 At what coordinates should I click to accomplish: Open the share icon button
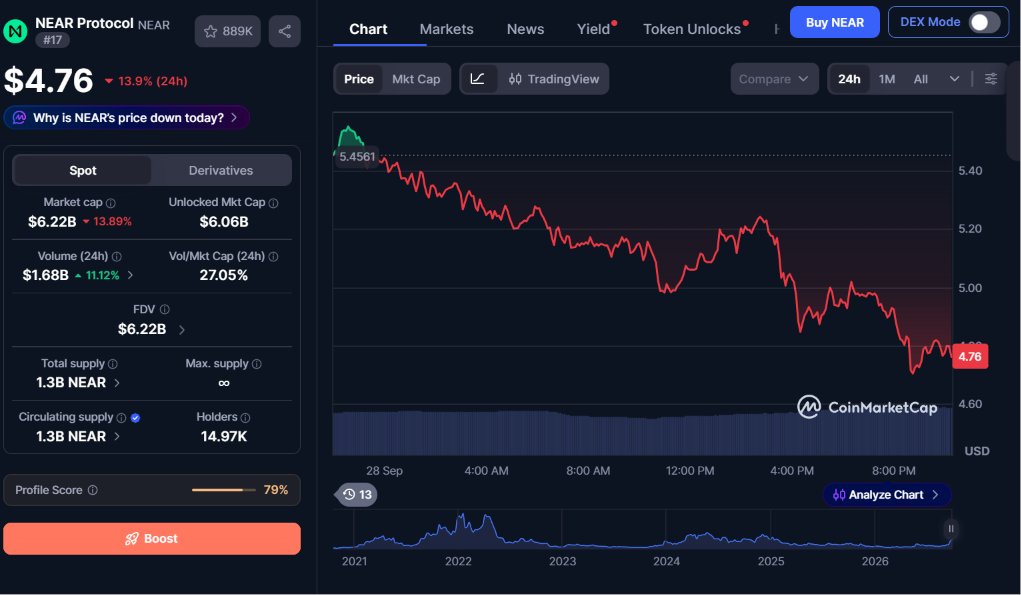pos(285,31)
